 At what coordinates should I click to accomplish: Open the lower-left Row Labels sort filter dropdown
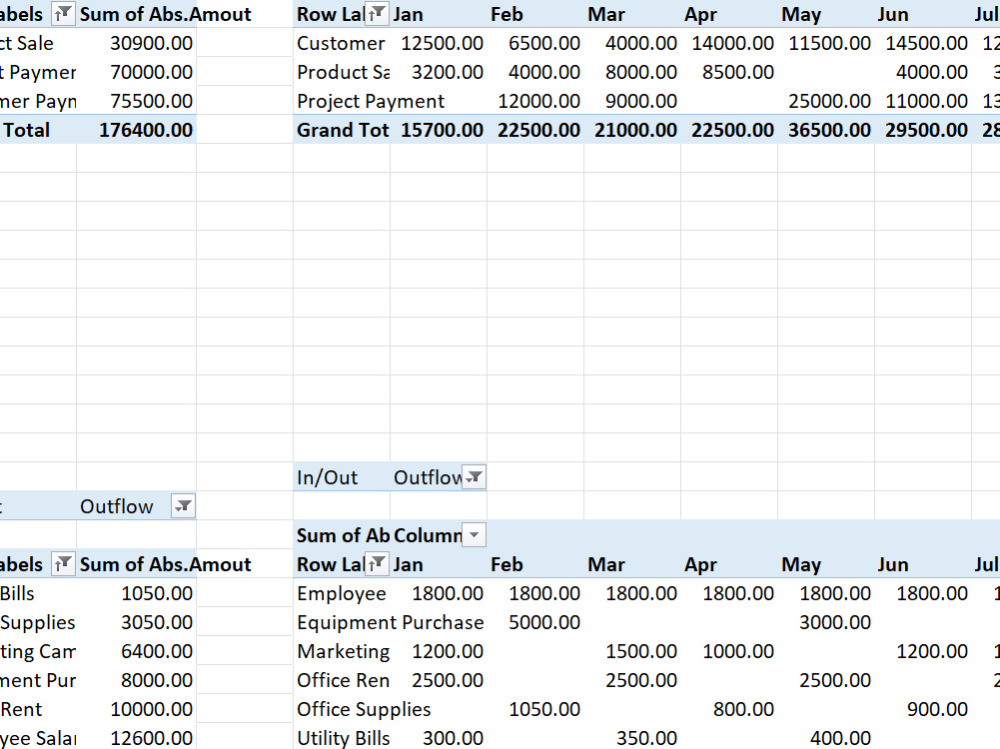pos(62,564)
